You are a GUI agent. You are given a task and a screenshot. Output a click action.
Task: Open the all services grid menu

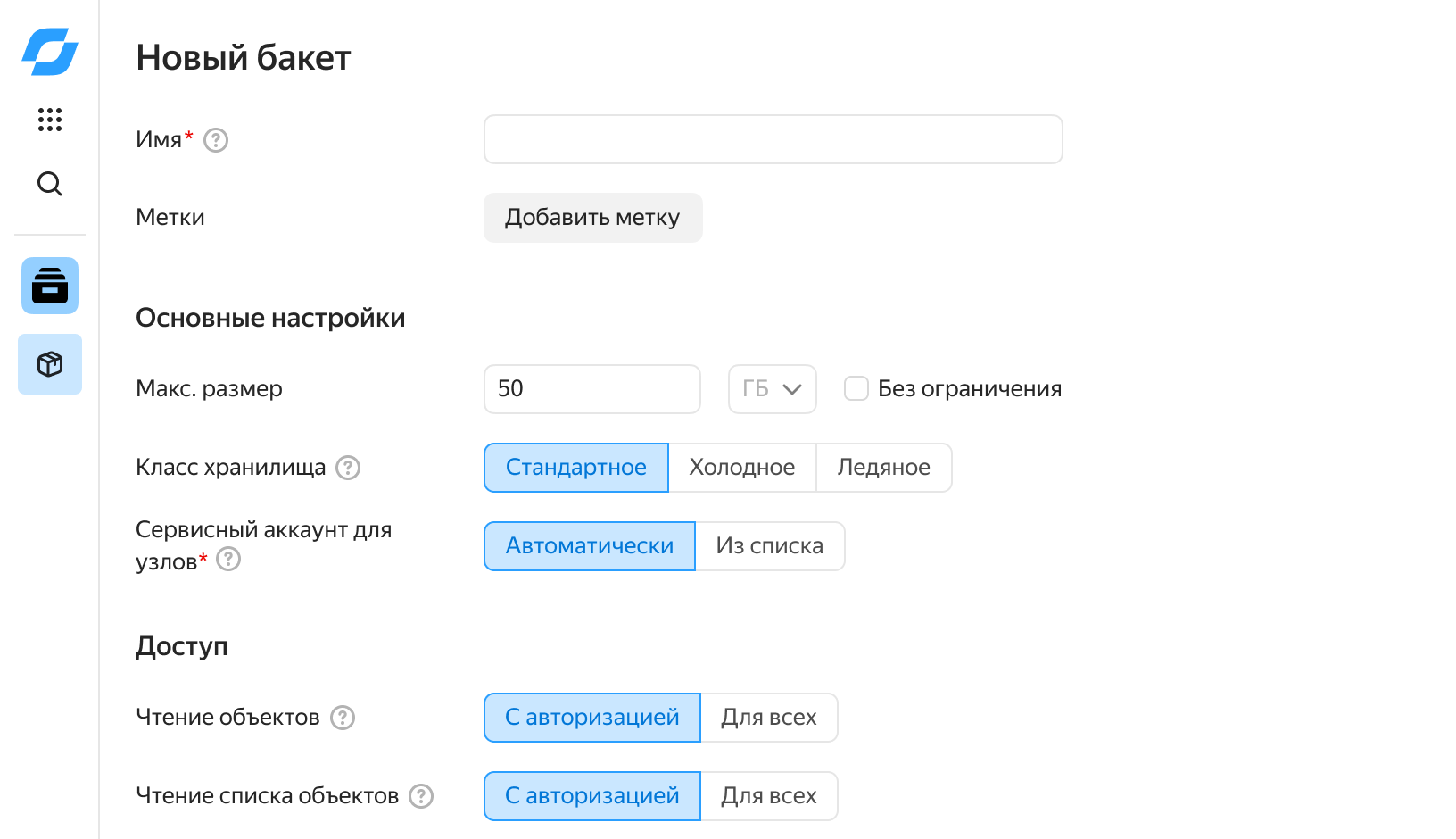click(50, 120)
